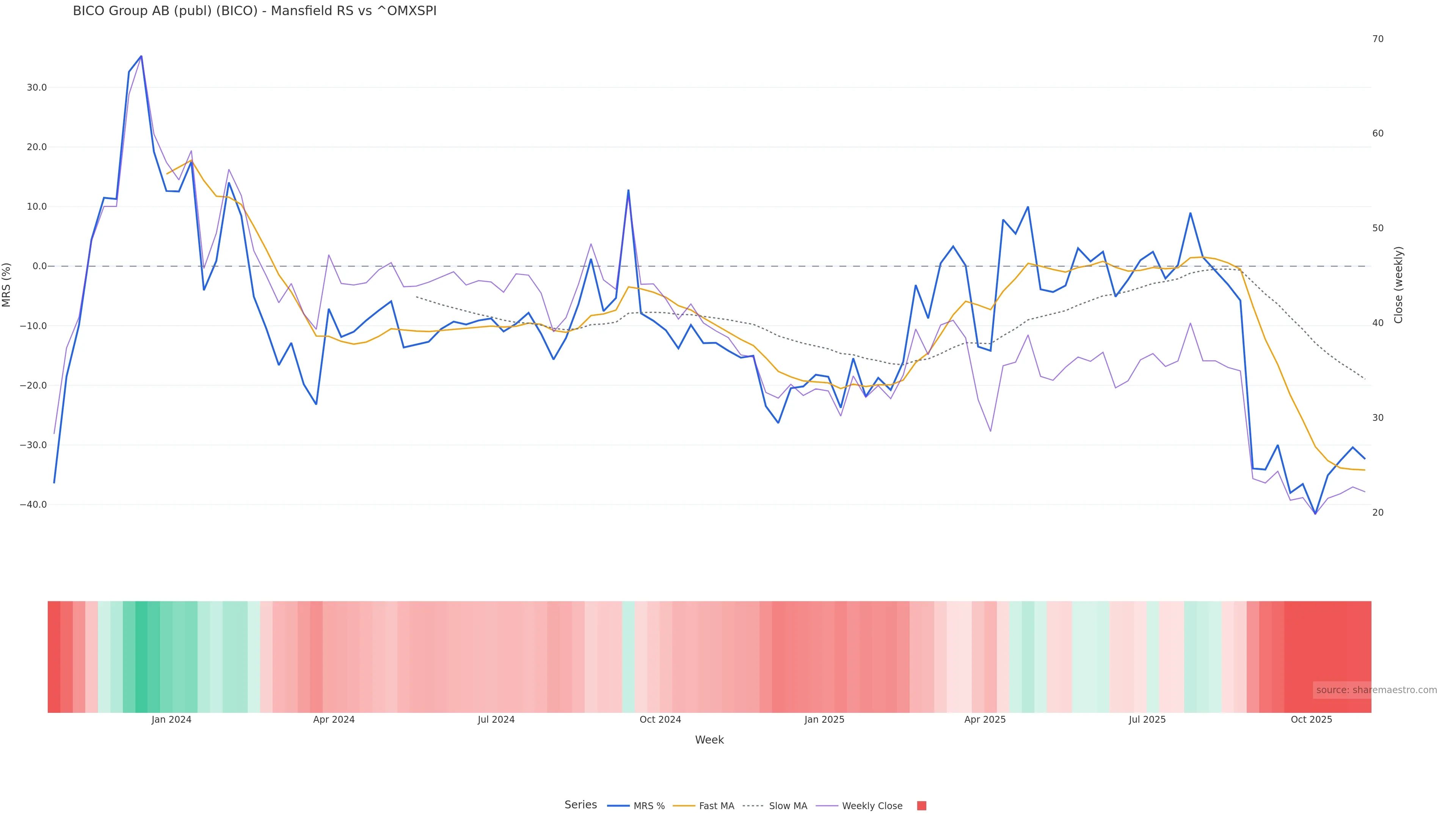This screenshot has width=1456, height=819.
Task: Click the Jul 2025 axis label
Action: click(x=1147, y=720)
